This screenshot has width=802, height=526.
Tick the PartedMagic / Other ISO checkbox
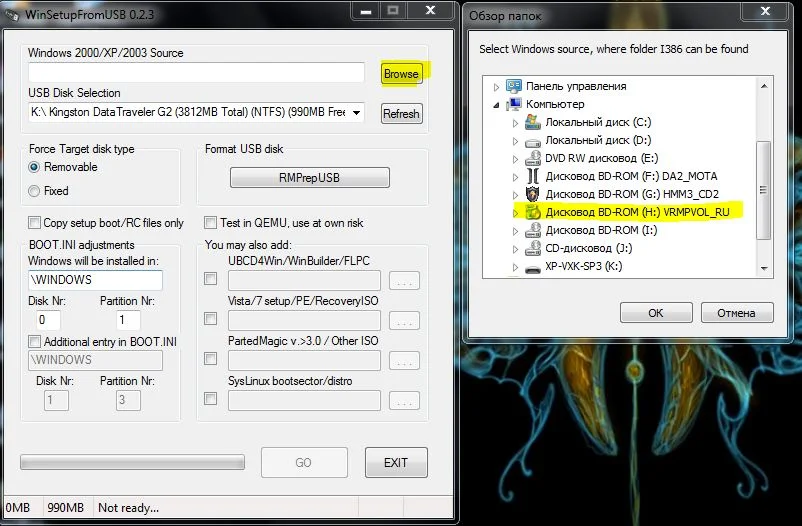coord(210,359)
